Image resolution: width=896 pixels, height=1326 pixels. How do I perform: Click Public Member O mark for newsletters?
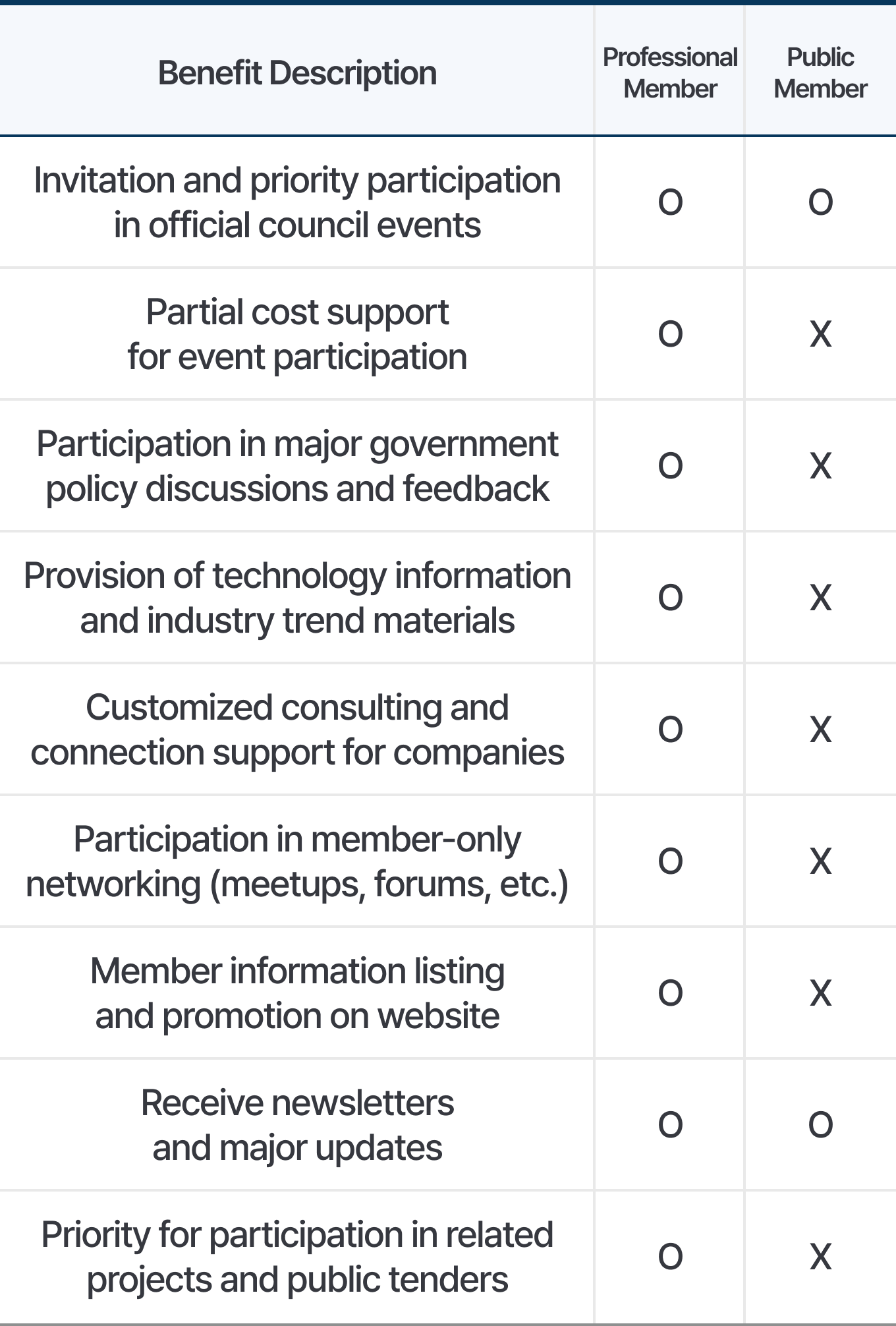pos(820,1124)
